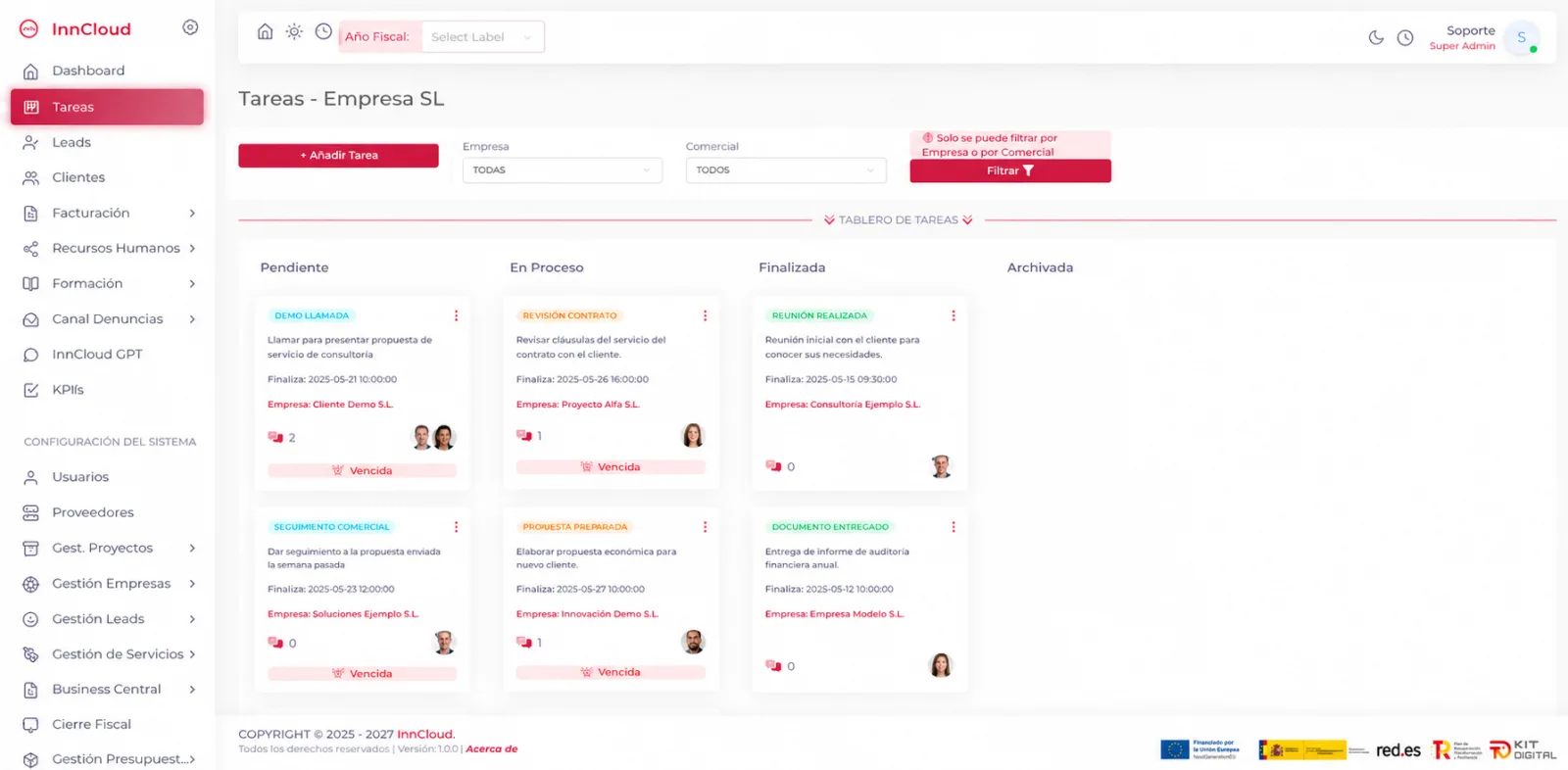Click the clock icon beside Año Fiscal
This screenshot has width=1568, height=770.
(323, 31)
